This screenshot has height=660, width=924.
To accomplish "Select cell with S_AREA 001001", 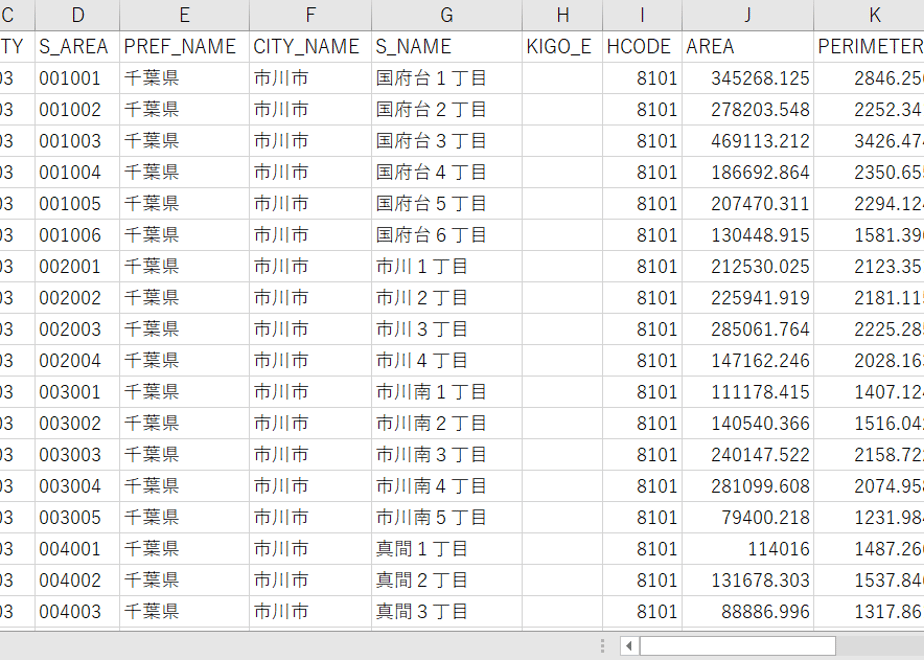I will click(x=77, y=78).
